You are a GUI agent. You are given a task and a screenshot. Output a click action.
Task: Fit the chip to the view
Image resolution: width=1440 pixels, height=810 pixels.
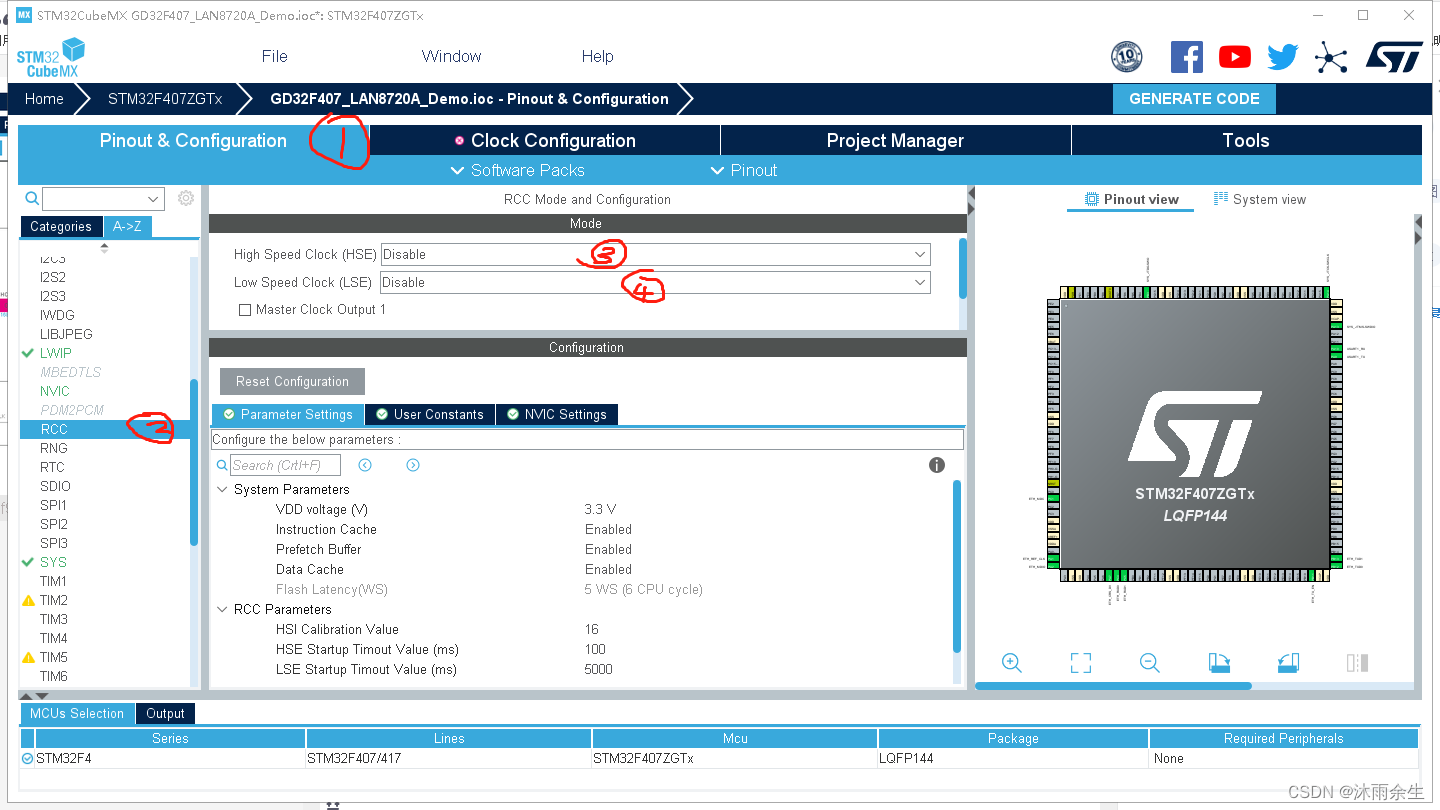pyautogui.click(x=1080, y=663)
